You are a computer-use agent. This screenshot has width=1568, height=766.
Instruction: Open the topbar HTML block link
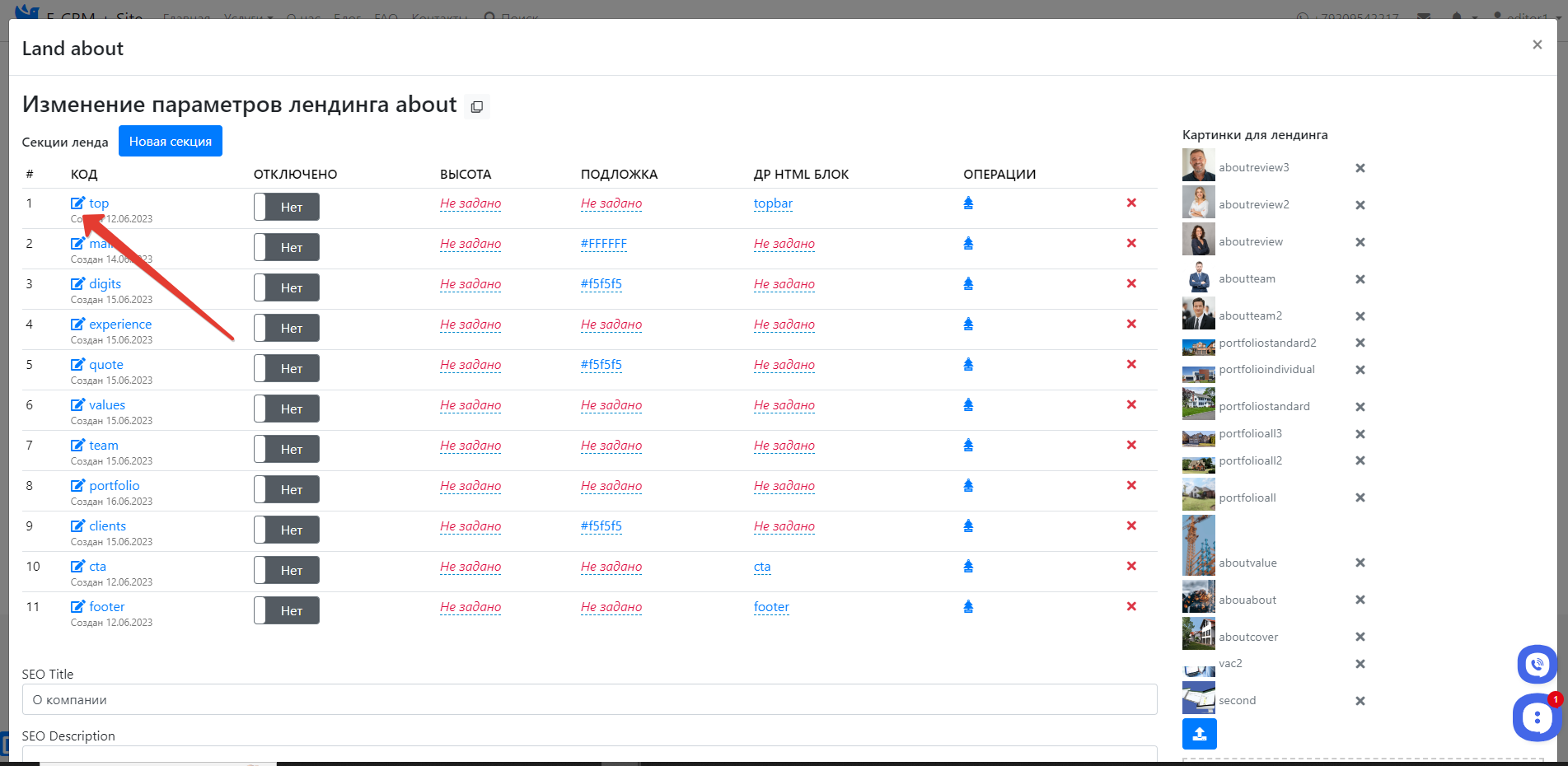tap(773, 203)
